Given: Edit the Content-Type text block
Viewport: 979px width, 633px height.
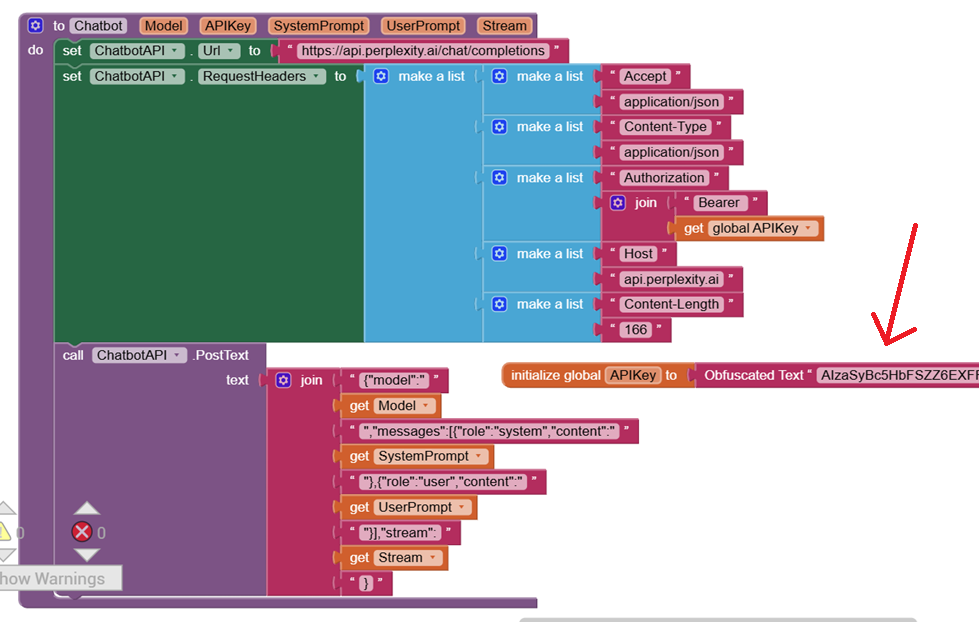Looking at the screenshot, I should pos(665,127).
